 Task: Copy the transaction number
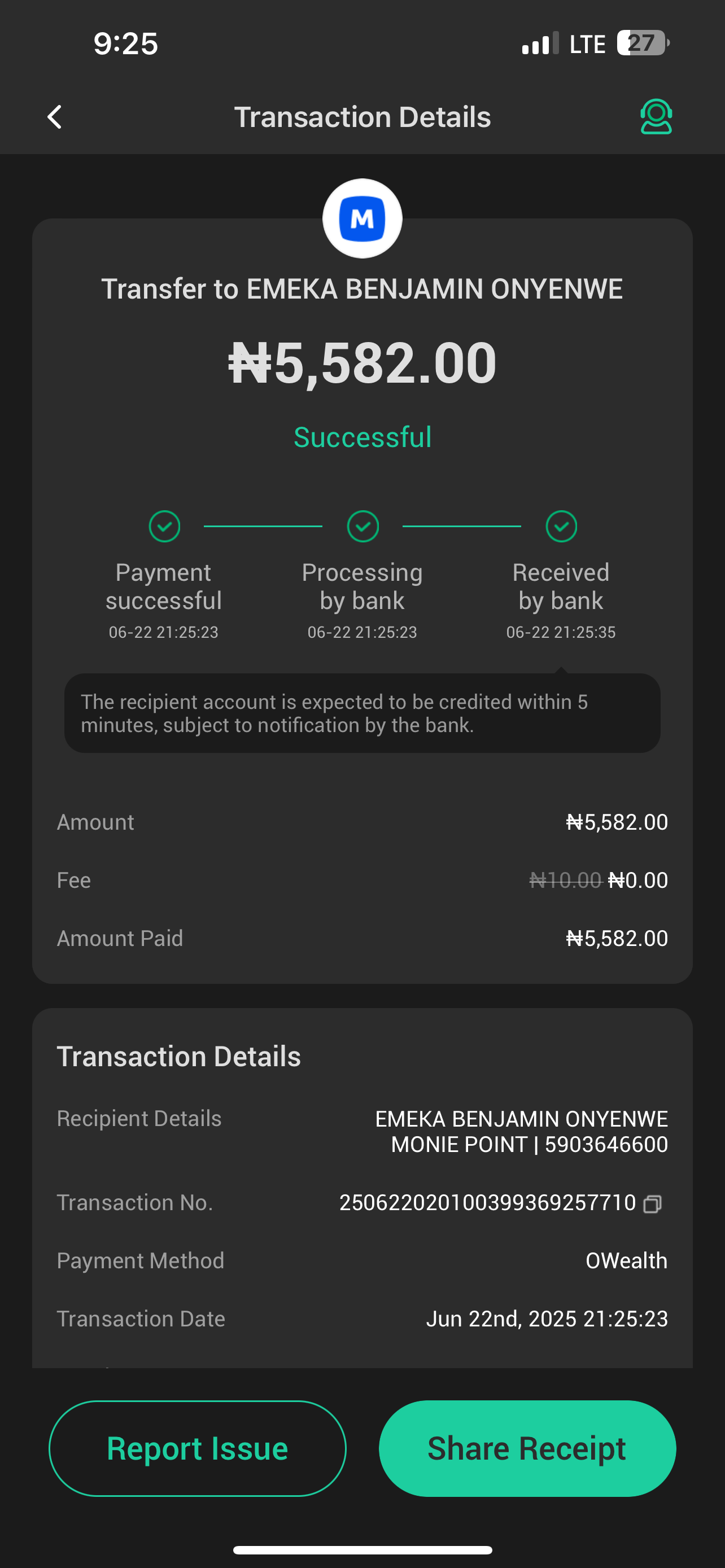(653, 1204)
